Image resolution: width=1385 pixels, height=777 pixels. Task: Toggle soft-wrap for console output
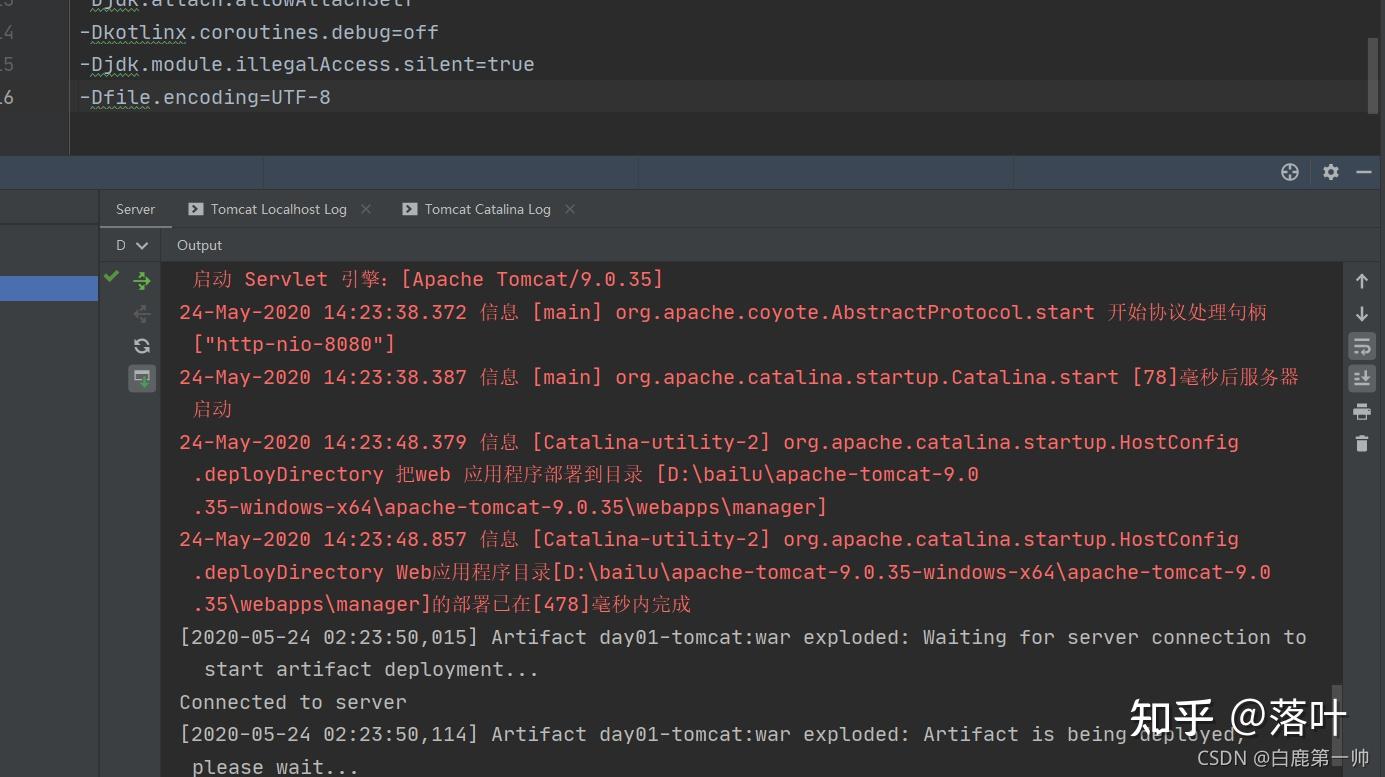[1361, 345]
